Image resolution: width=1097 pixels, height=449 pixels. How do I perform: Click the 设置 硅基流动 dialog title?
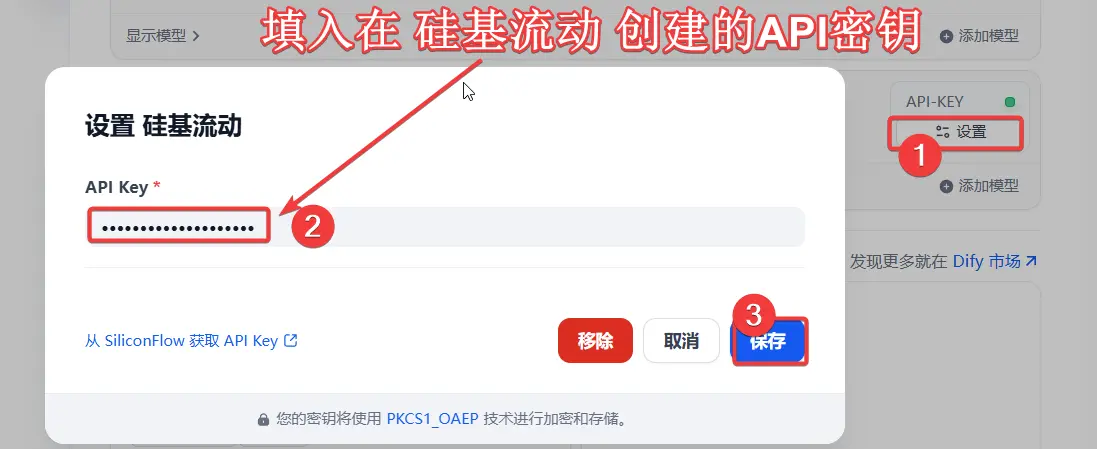point(164,127)
